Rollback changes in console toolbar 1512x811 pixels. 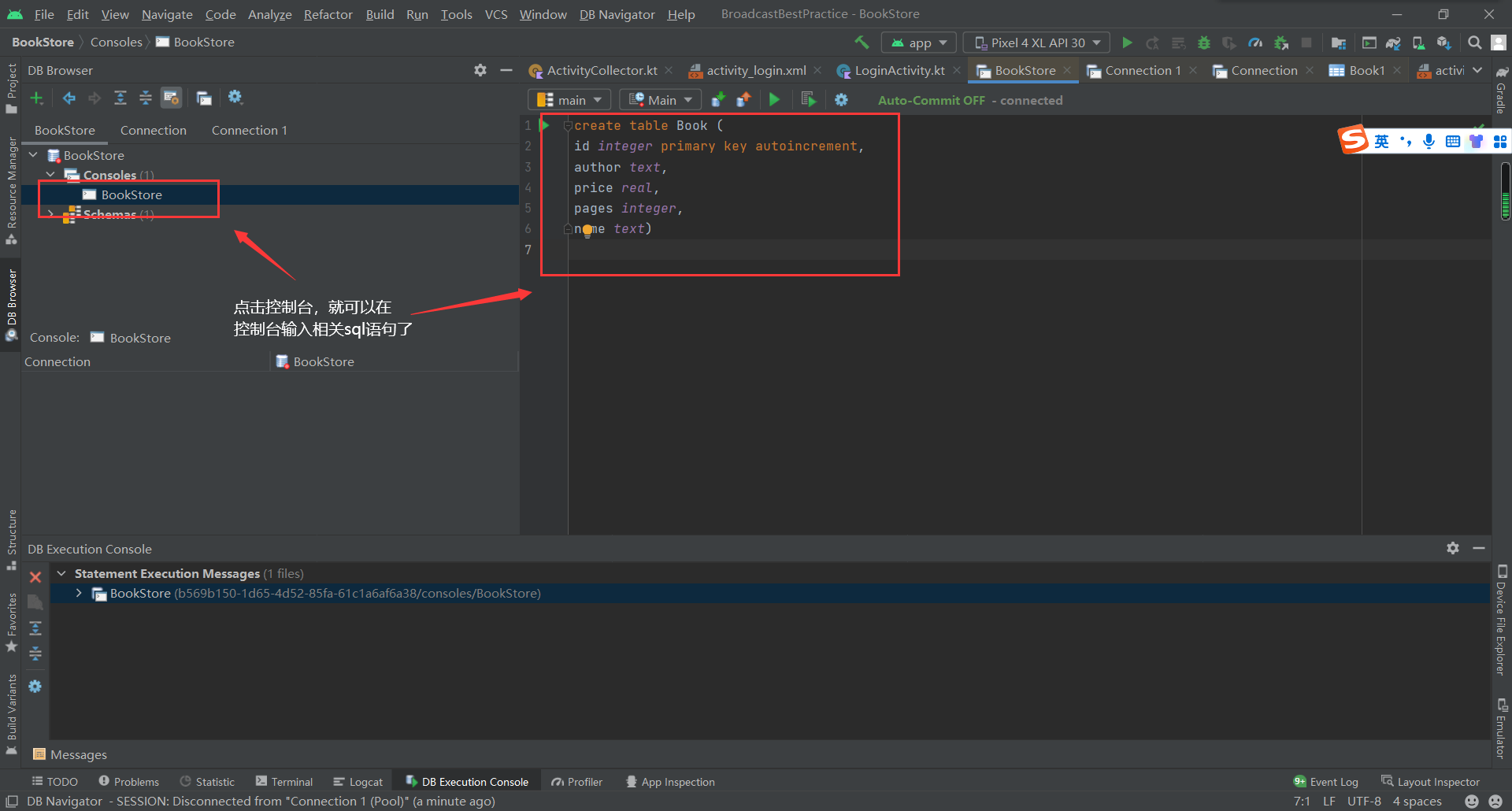[743, 100]
